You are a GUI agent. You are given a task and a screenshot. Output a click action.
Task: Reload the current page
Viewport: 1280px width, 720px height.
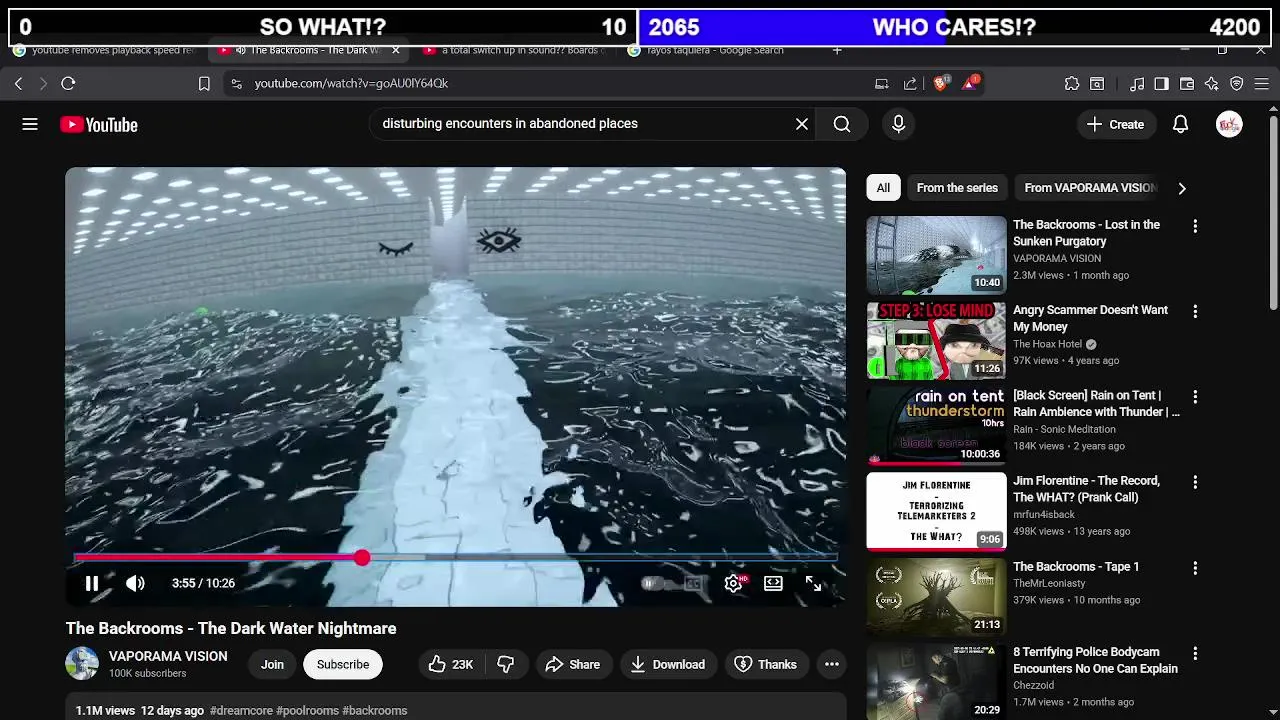(68, 84)
